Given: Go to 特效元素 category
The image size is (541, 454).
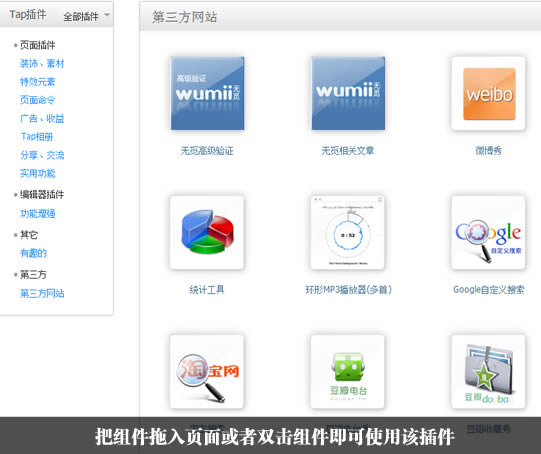Looking at the screenshot, I should pyautogui.click(x=38, y=82).
